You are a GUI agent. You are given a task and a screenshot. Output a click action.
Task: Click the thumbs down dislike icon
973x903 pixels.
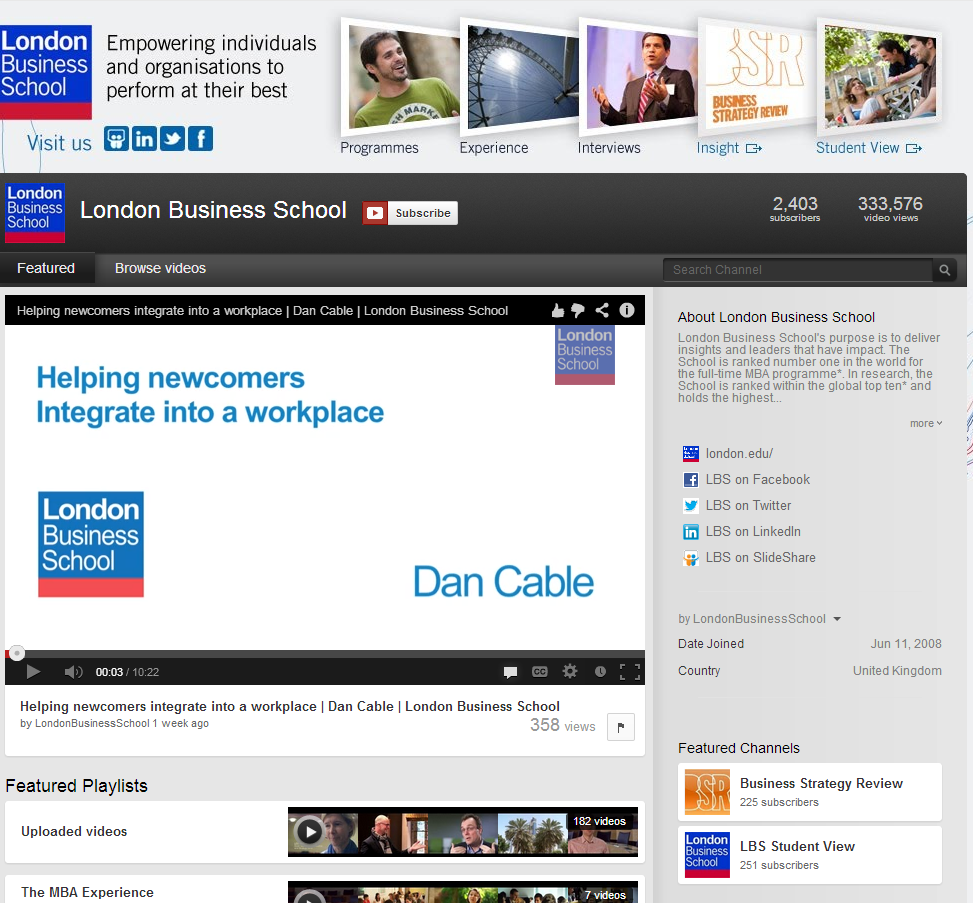coord(578,311)
